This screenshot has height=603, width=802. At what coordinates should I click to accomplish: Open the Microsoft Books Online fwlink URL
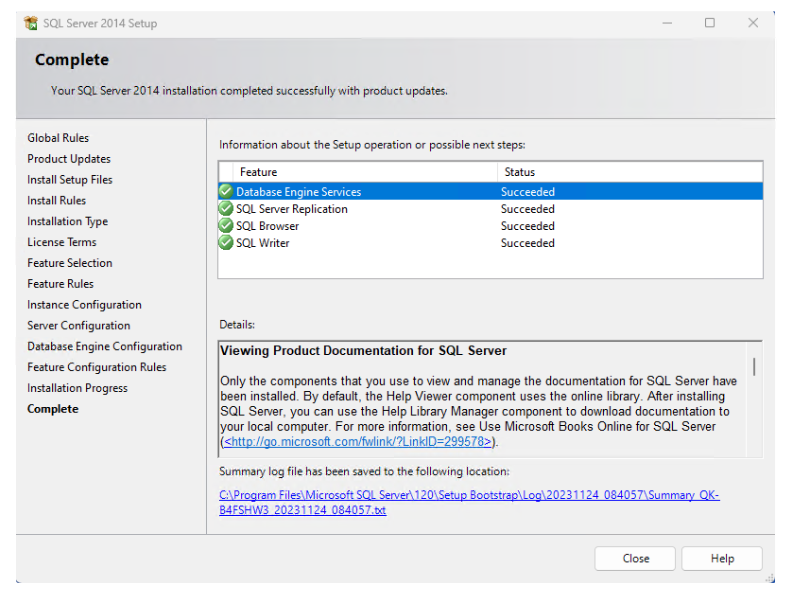click(358, 441)
